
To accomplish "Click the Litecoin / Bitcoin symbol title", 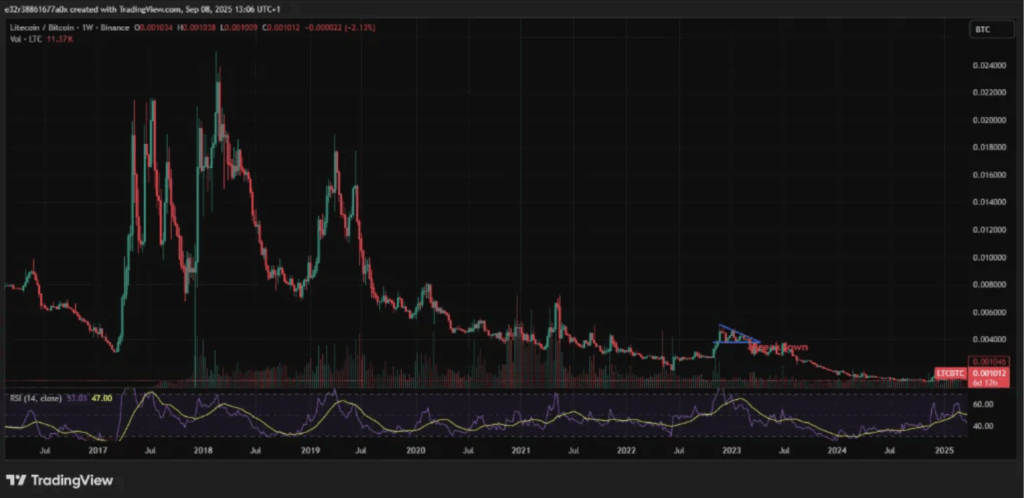I will 50,30.
